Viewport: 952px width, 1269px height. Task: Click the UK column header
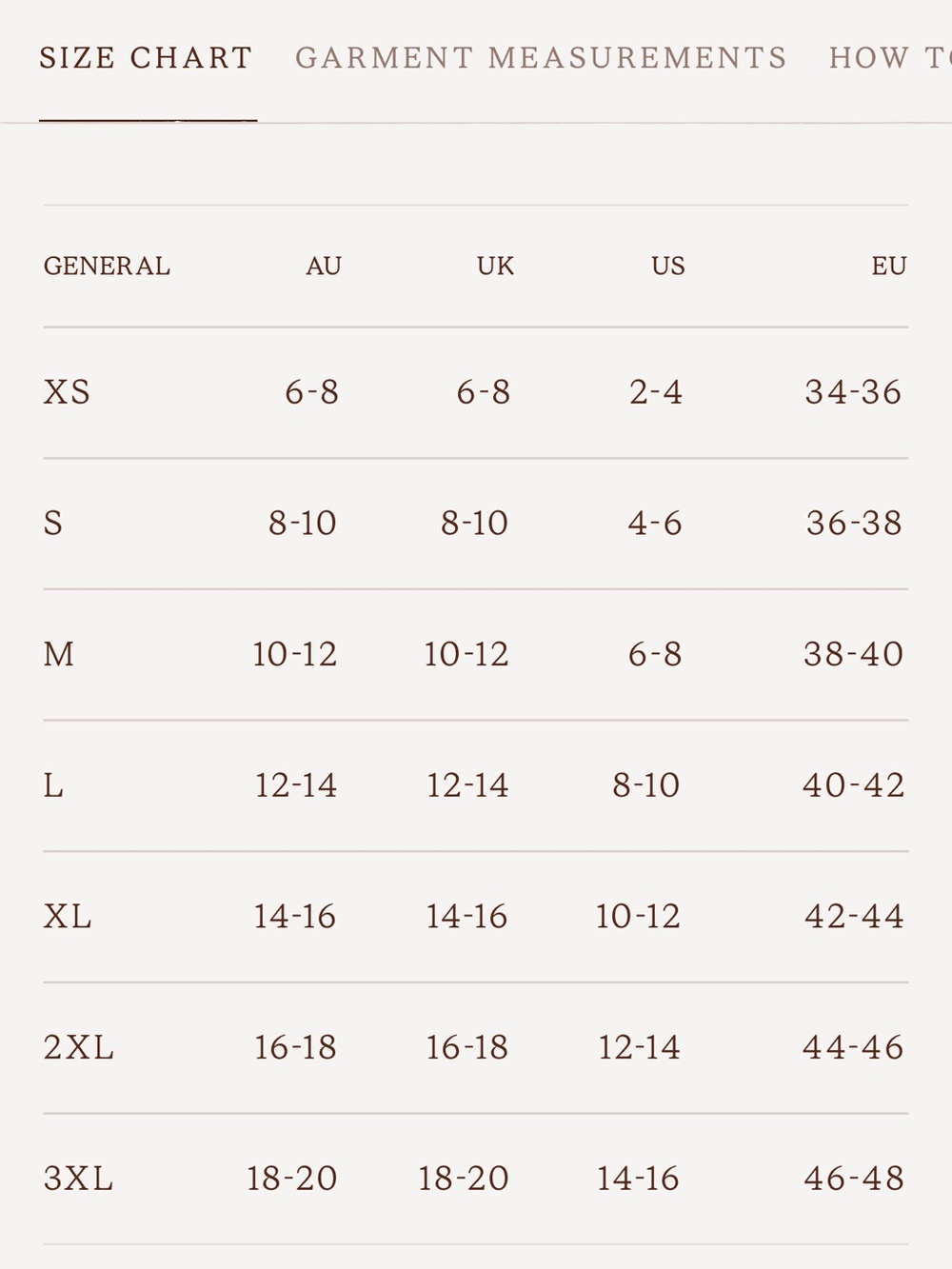pos(496,266)
